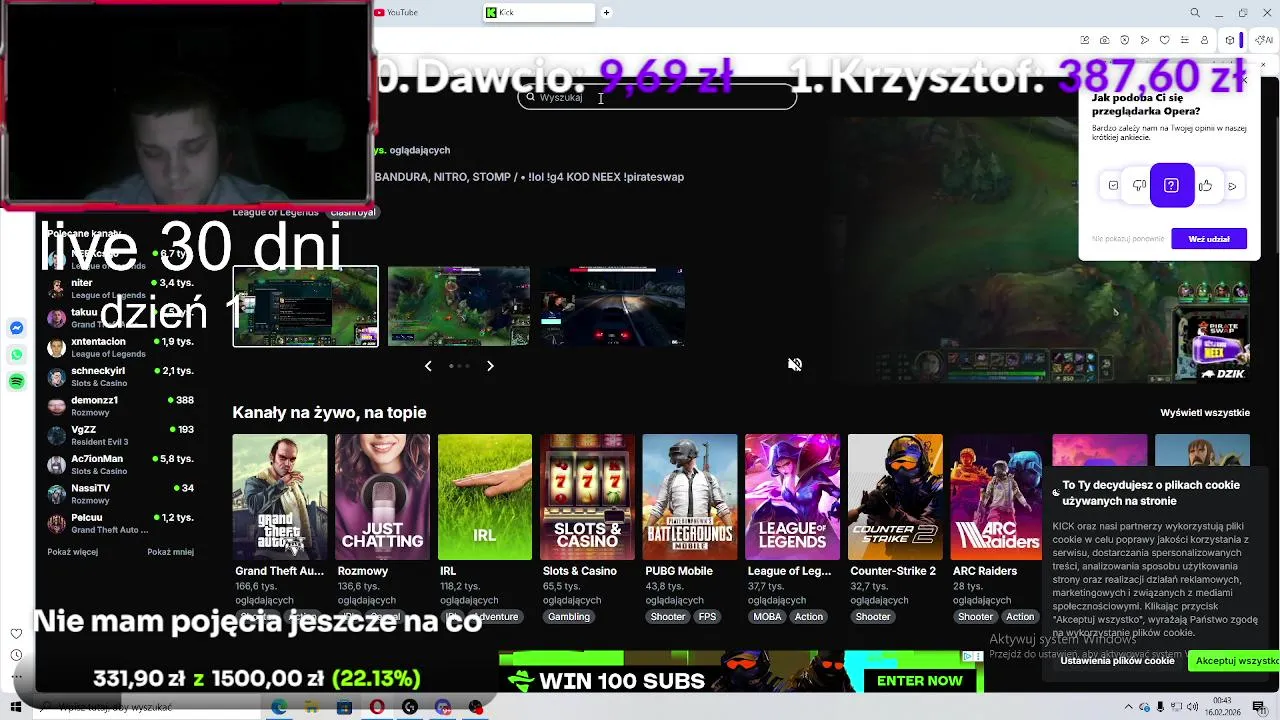The image size is (1280, 720).
Task: Open the PUBG Mobile category card
Action: tap(690, 497)
